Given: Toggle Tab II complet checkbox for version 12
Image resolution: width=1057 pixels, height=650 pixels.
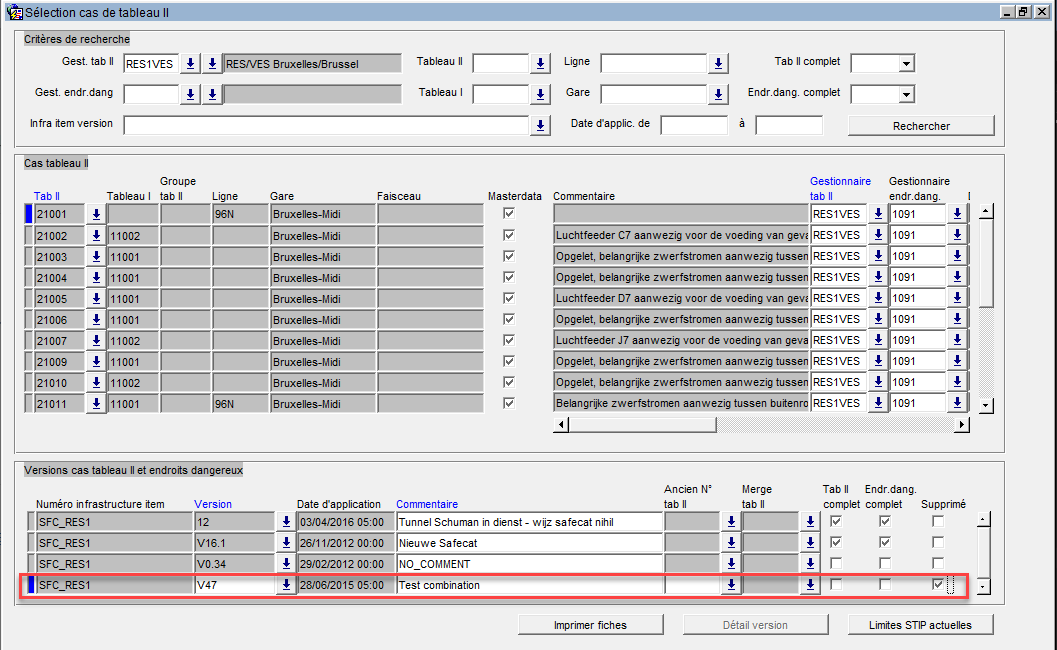Looking at the screenshot, I should click(836, 521).
